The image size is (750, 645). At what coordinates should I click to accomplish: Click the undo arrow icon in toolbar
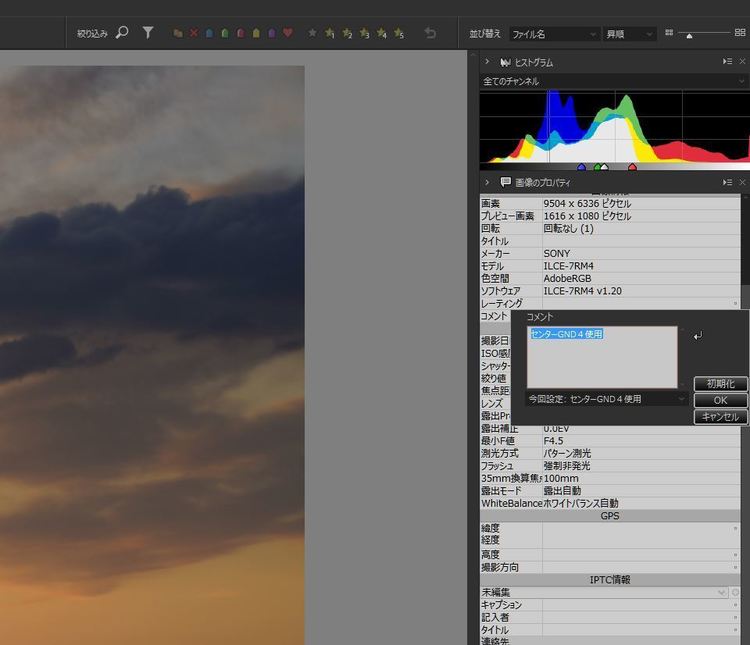[430, 33]
